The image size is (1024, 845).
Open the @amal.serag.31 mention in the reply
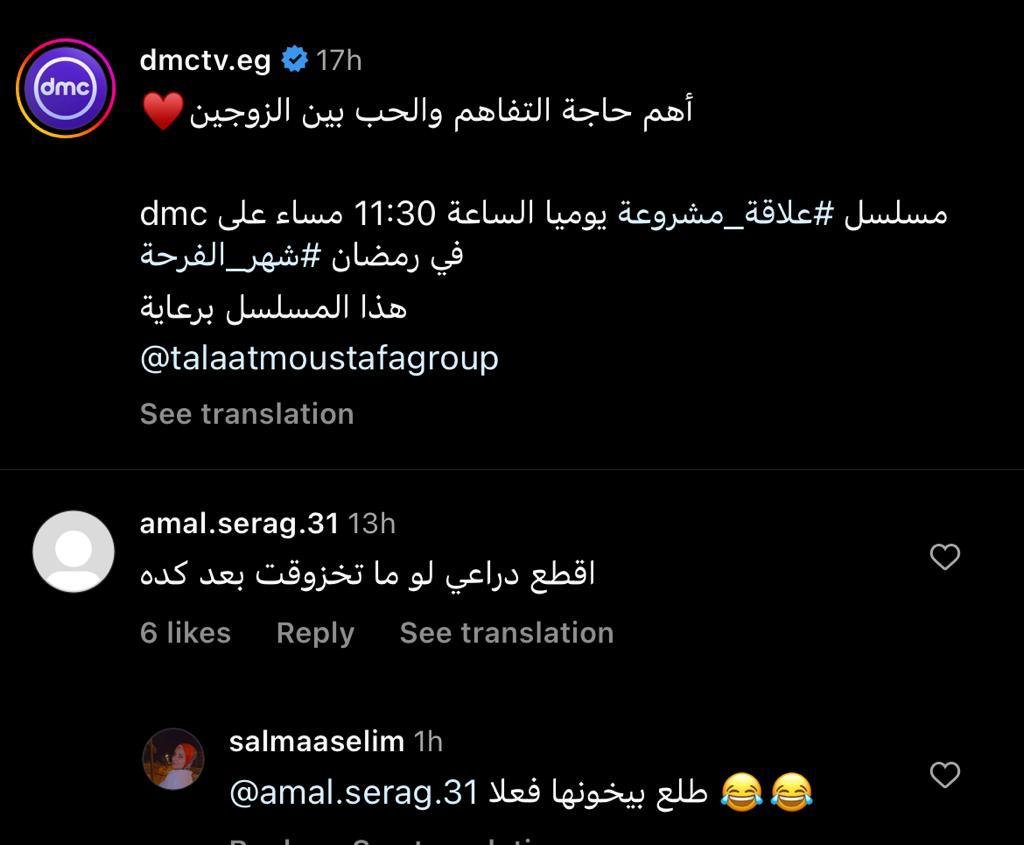tap(355, 793)
